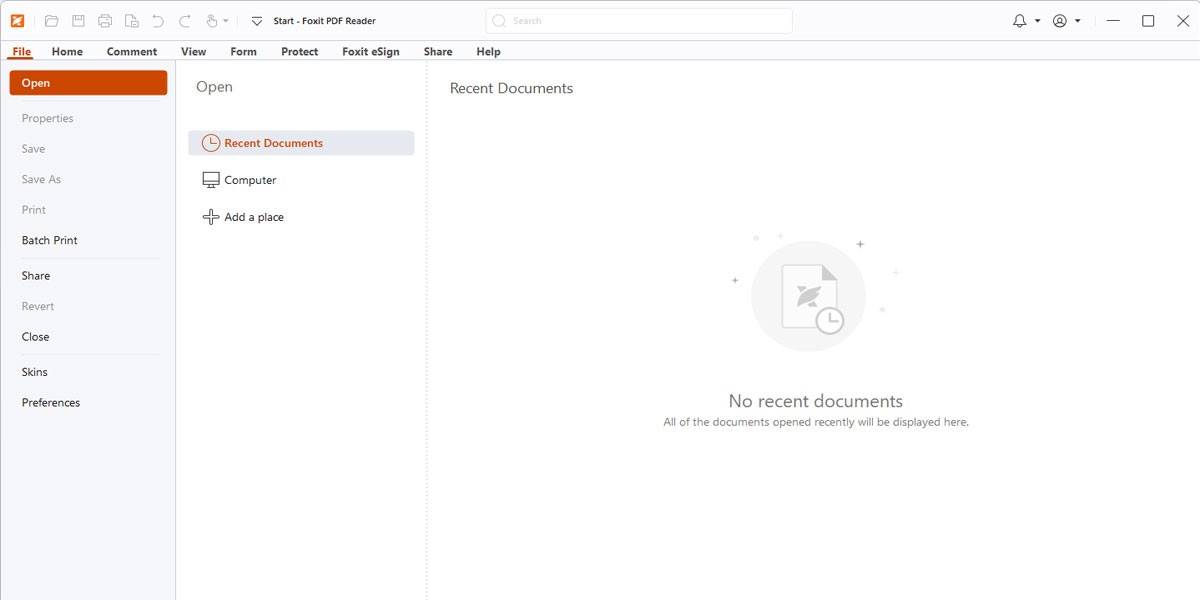Open Preferences from the File menu

(51, 403)
